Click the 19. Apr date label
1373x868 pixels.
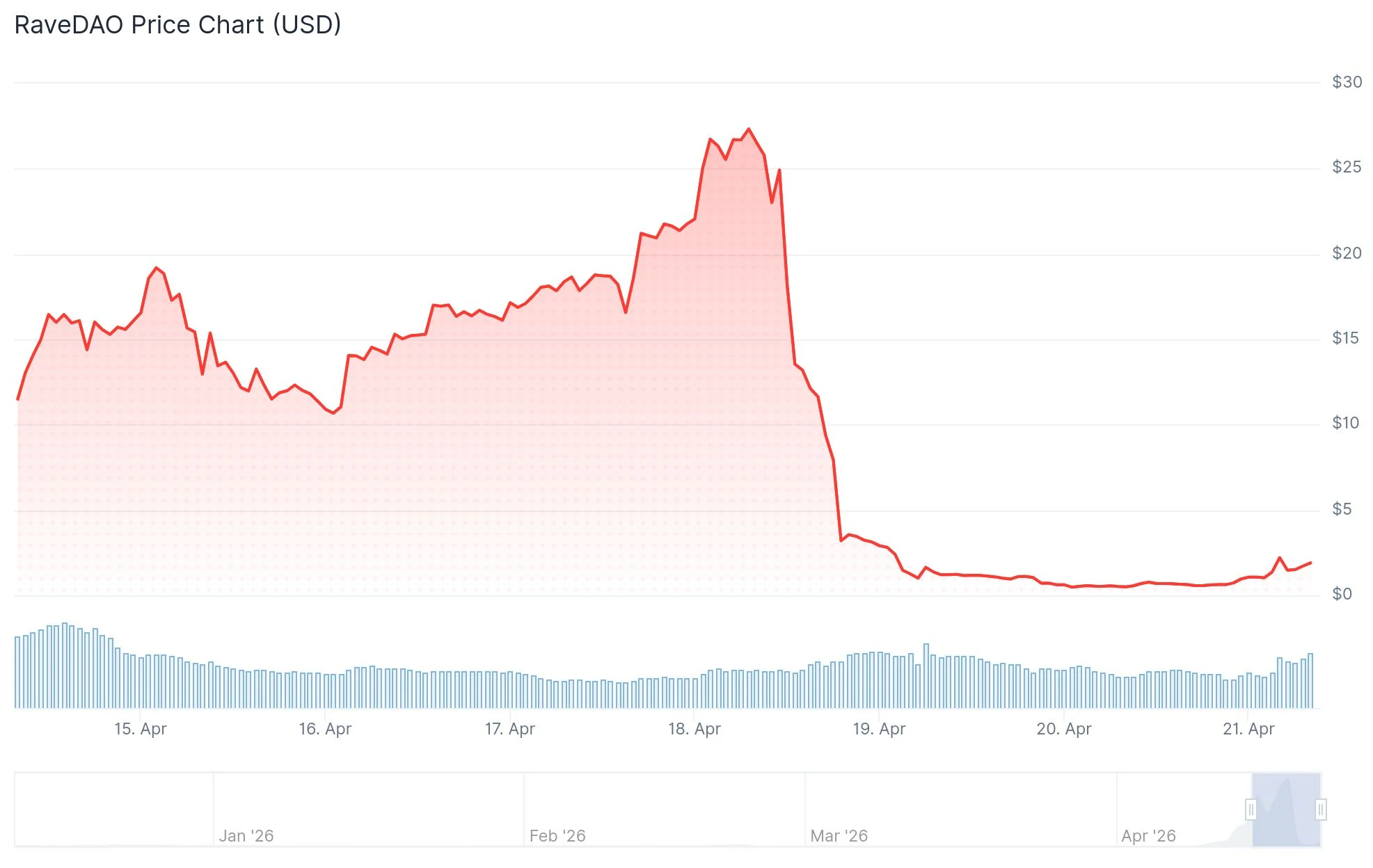click(879, 729)
